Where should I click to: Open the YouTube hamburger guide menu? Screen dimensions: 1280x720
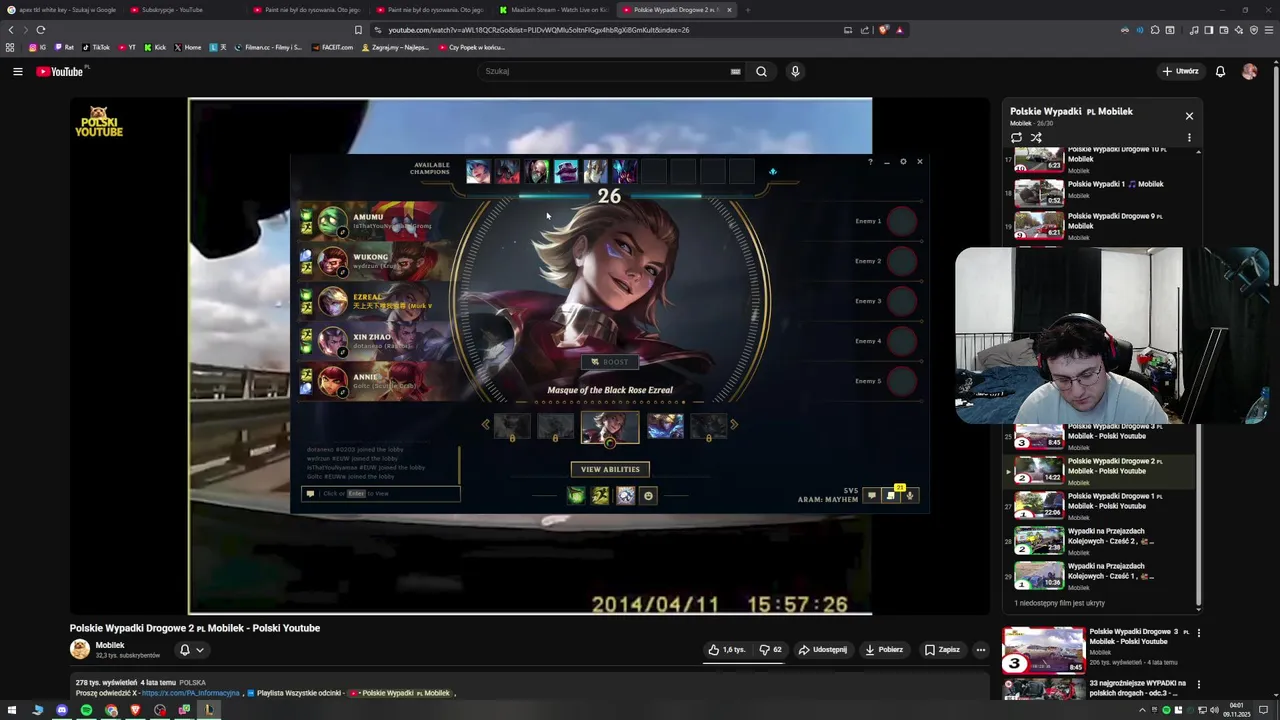click(x=17, y=71)
